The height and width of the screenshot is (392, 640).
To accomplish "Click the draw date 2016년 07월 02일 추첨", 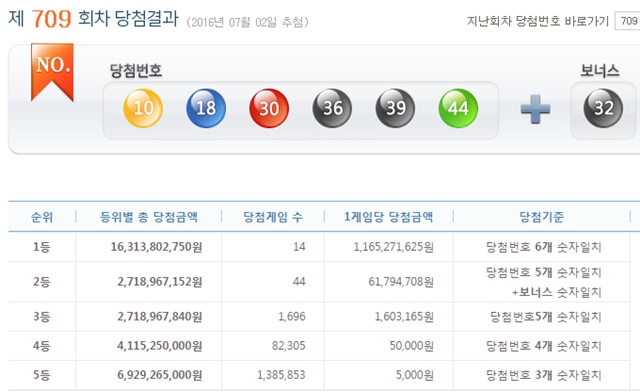I will (x=247, y=22).
